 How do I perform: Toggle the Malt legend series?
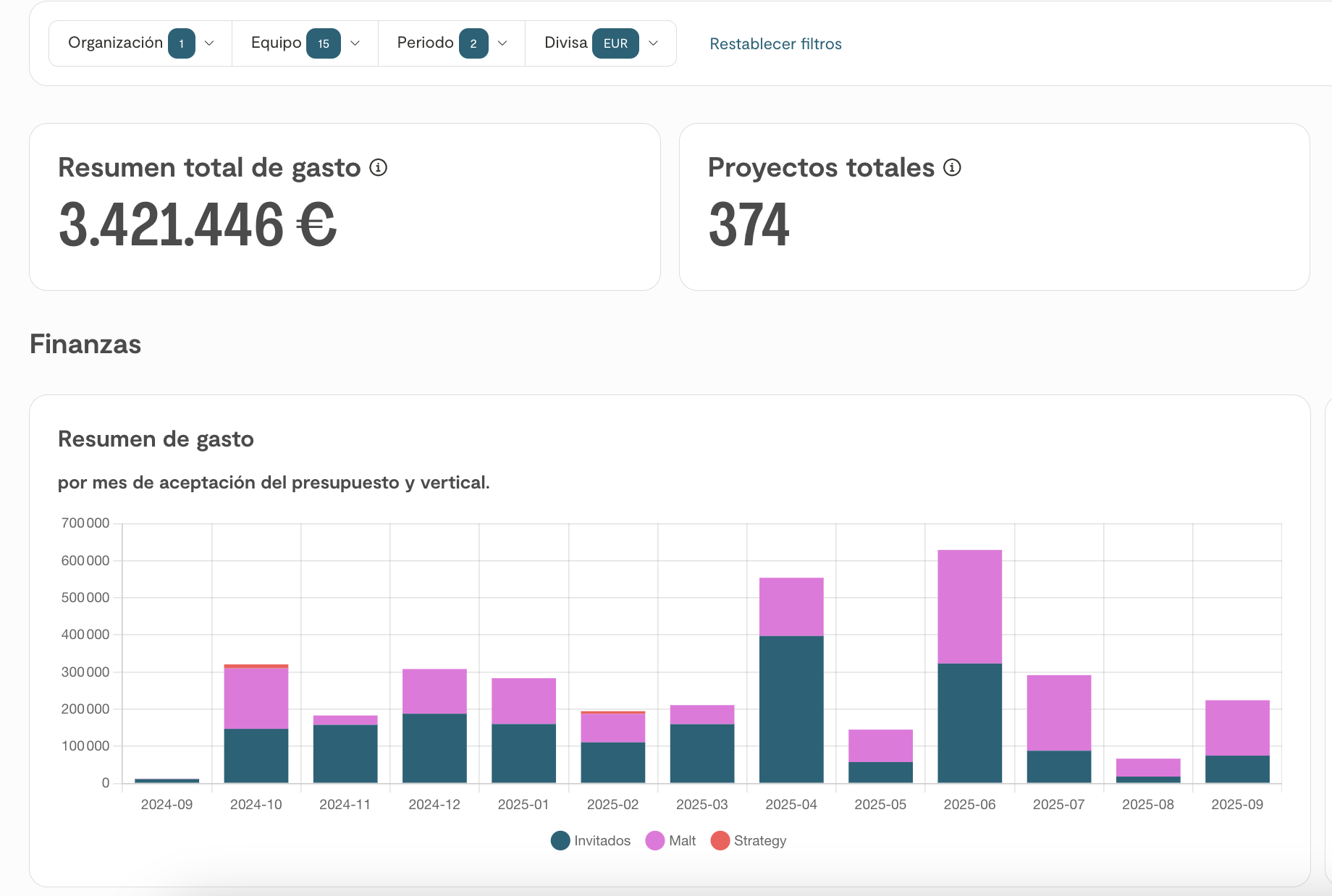click(x=670, y=840)
